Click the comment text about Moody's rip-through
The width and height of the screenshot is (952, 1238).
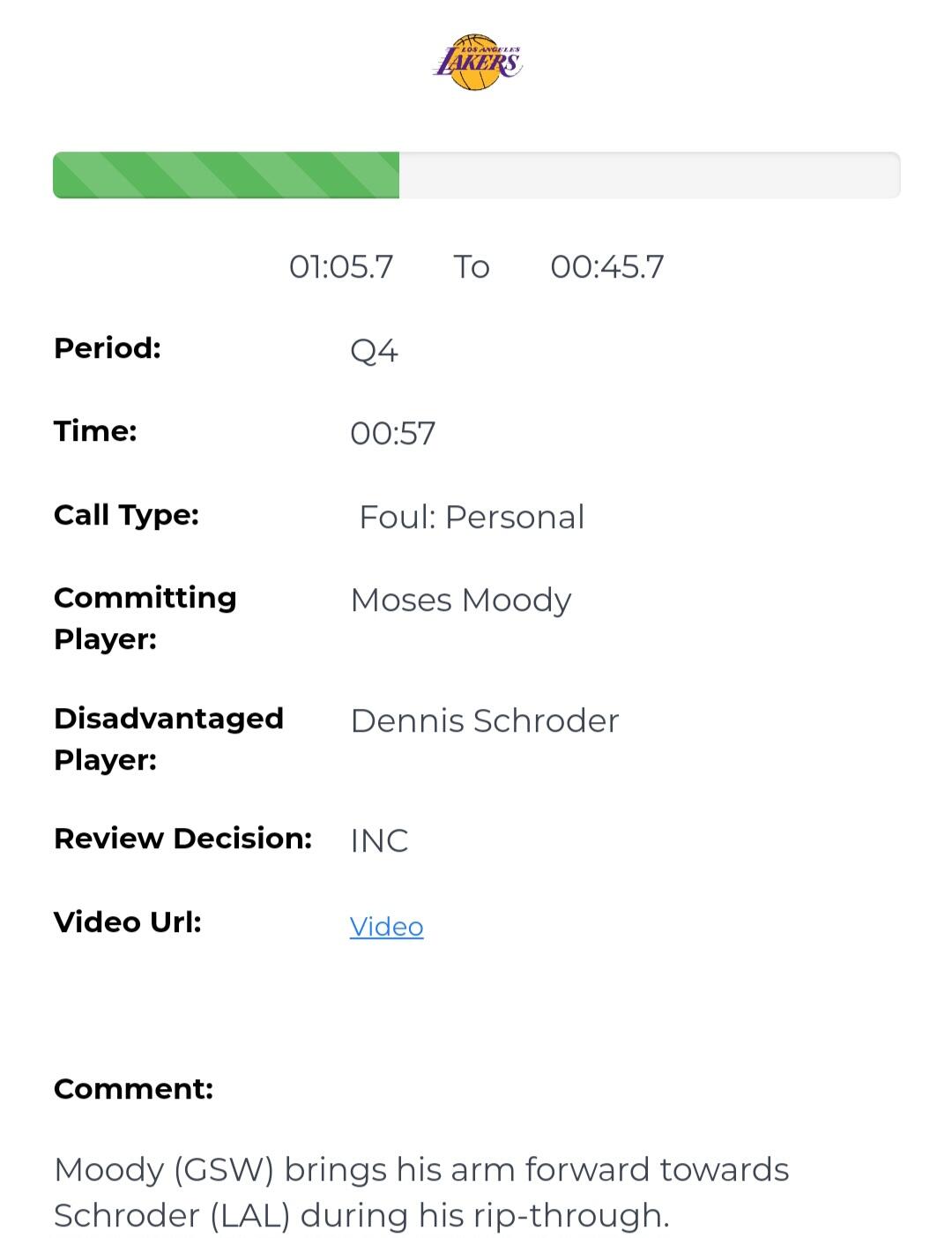(x=421, y=1192)
